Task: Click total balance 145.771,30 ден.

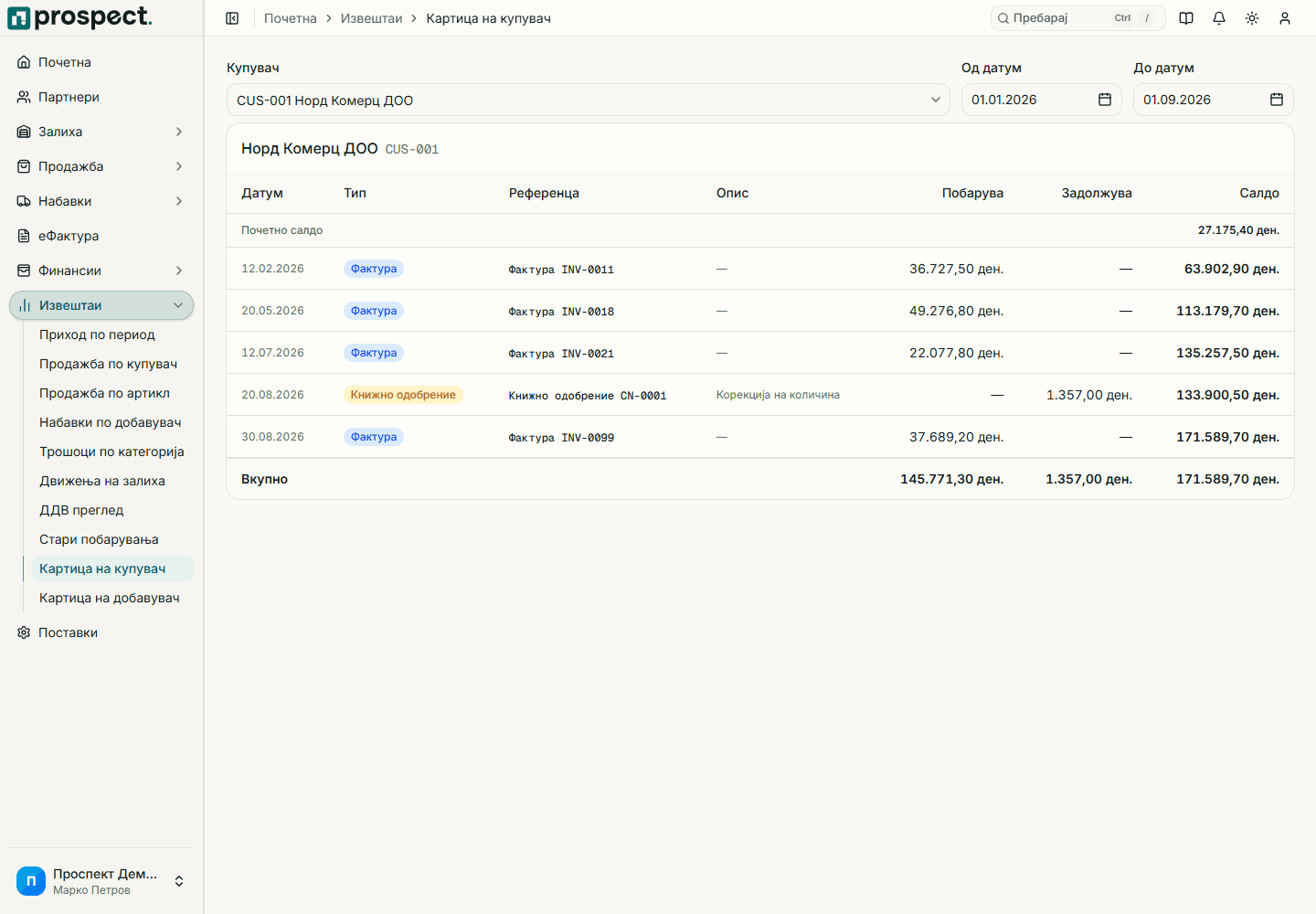Action: 951,479
